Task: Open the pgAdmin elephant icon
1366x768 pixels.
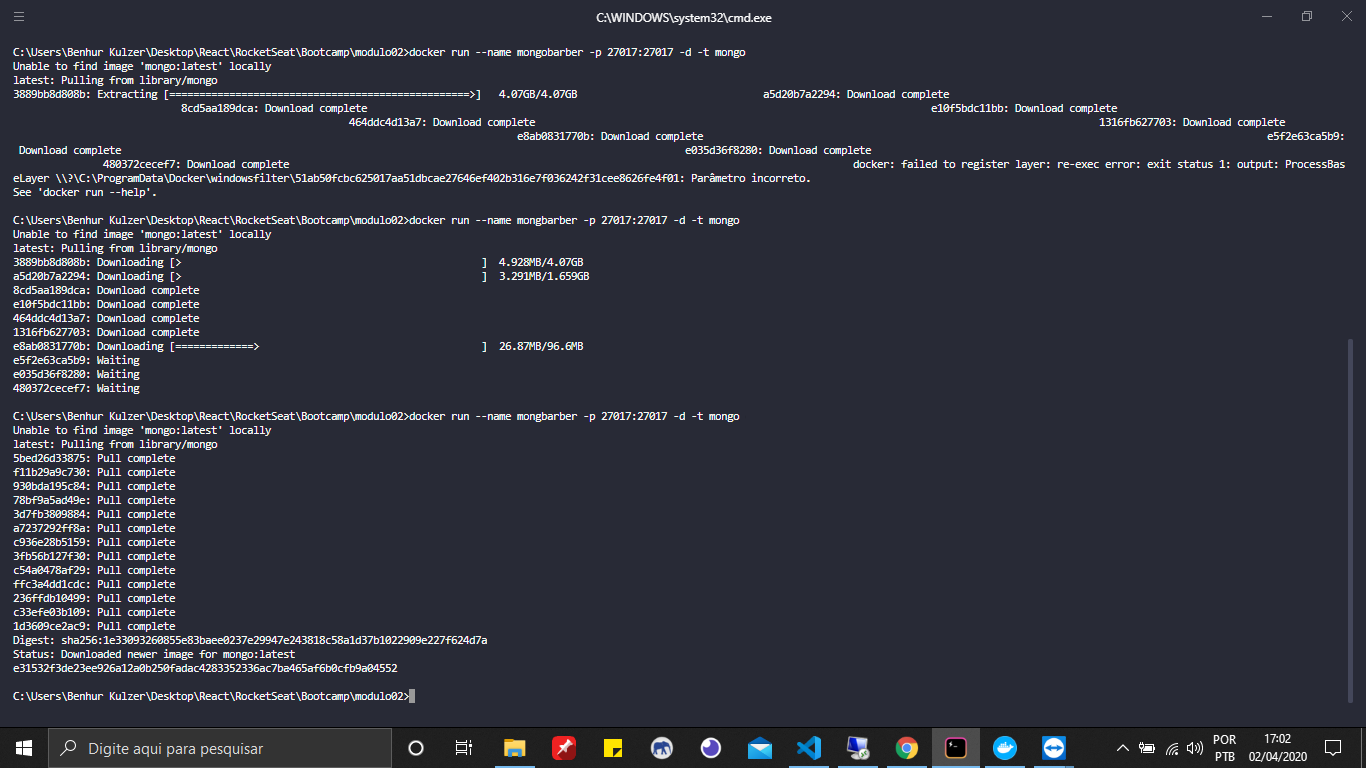Action: (661, 748)
